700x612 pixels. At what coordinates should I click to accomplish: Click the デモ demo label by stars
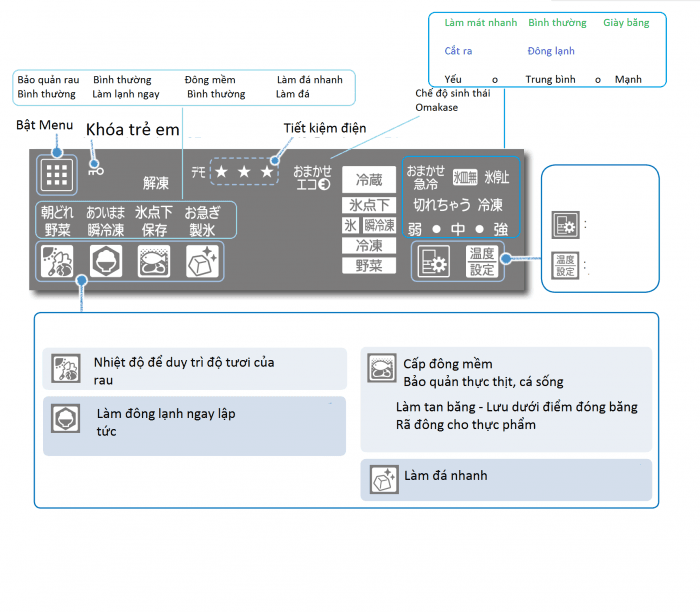(x=198, y=172)
